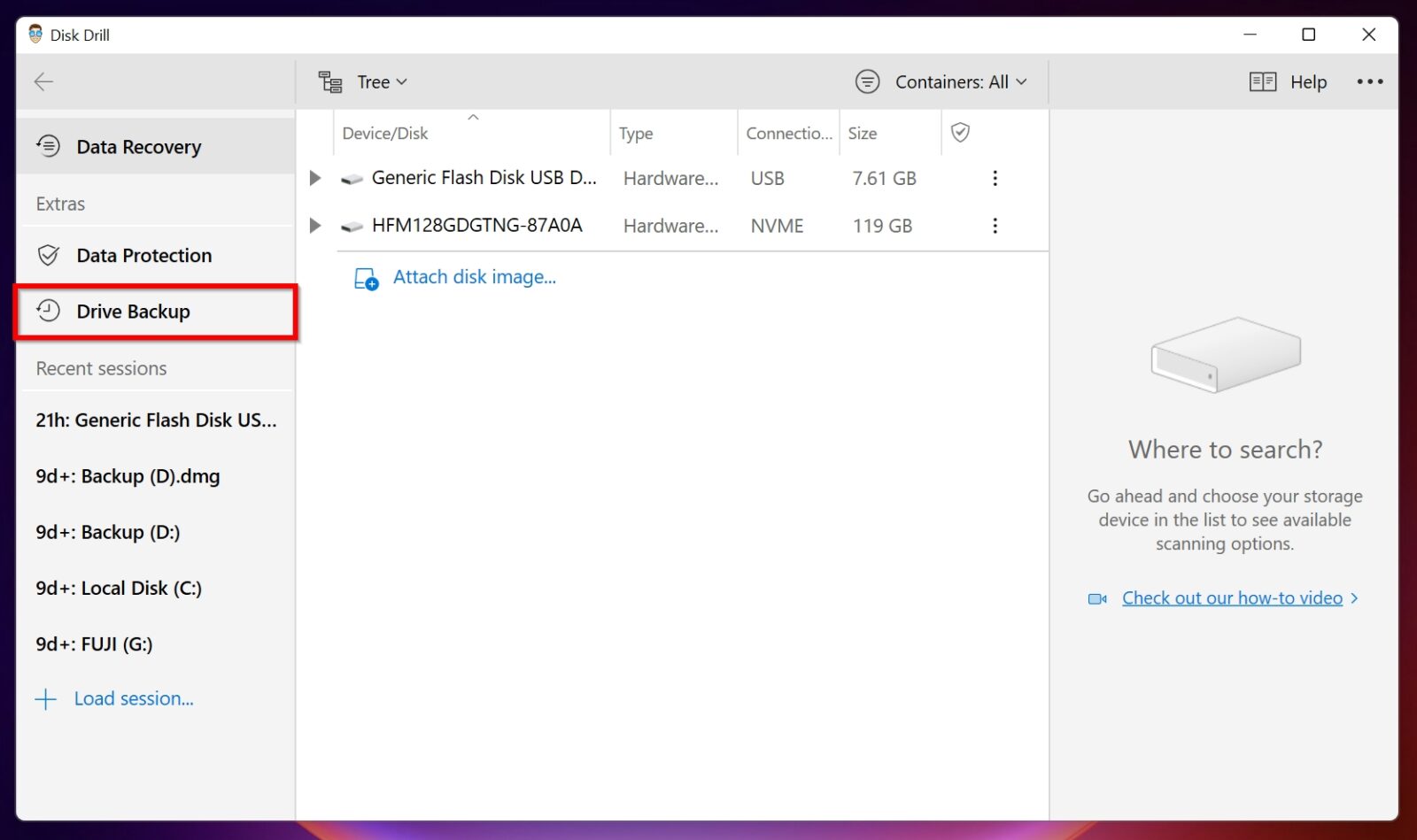The image size is (1417, 840).
Task: Expand the Generic Flash Disk USB entry
Action: (315, 178)
